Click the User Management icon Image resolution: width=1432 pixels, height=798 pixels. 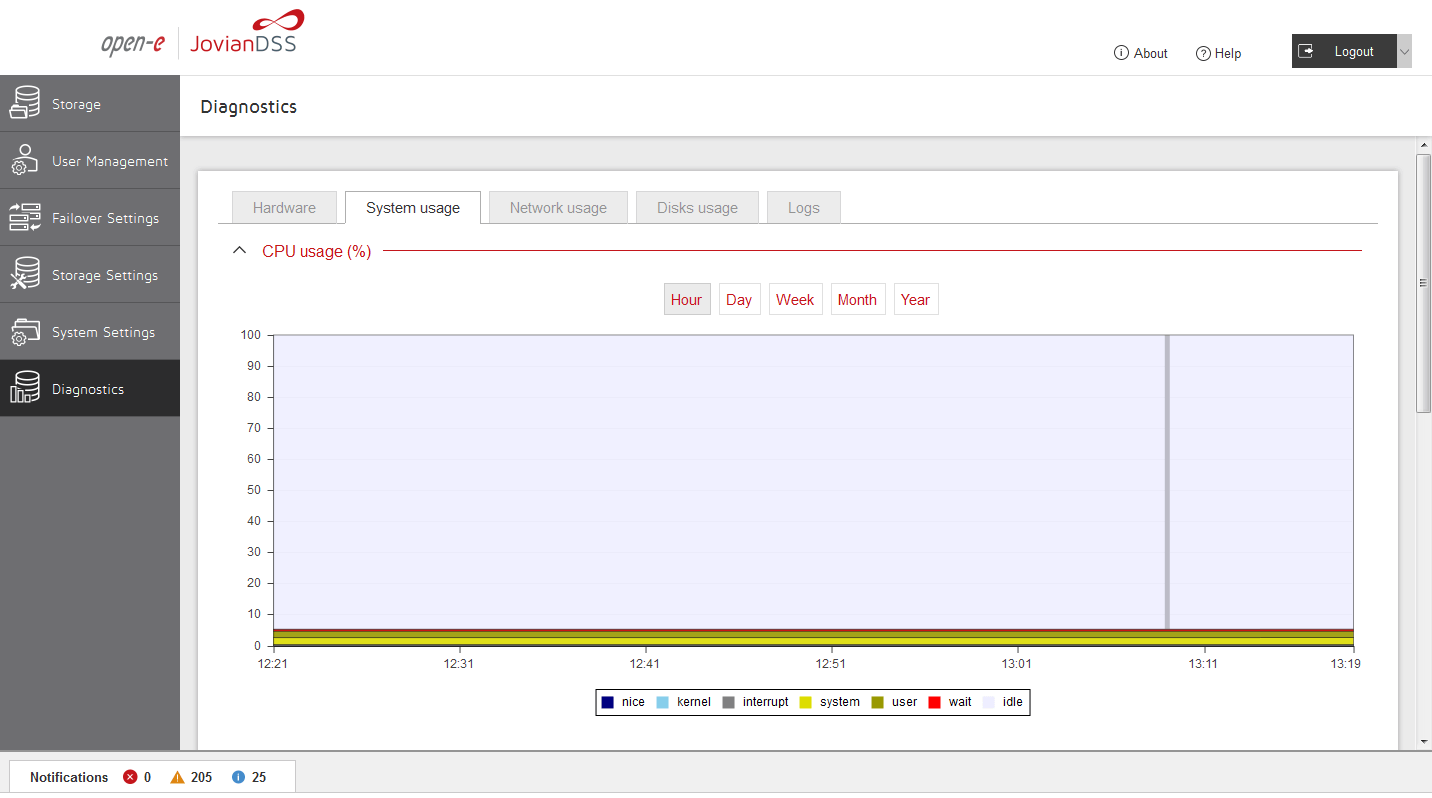pos(25,161)
